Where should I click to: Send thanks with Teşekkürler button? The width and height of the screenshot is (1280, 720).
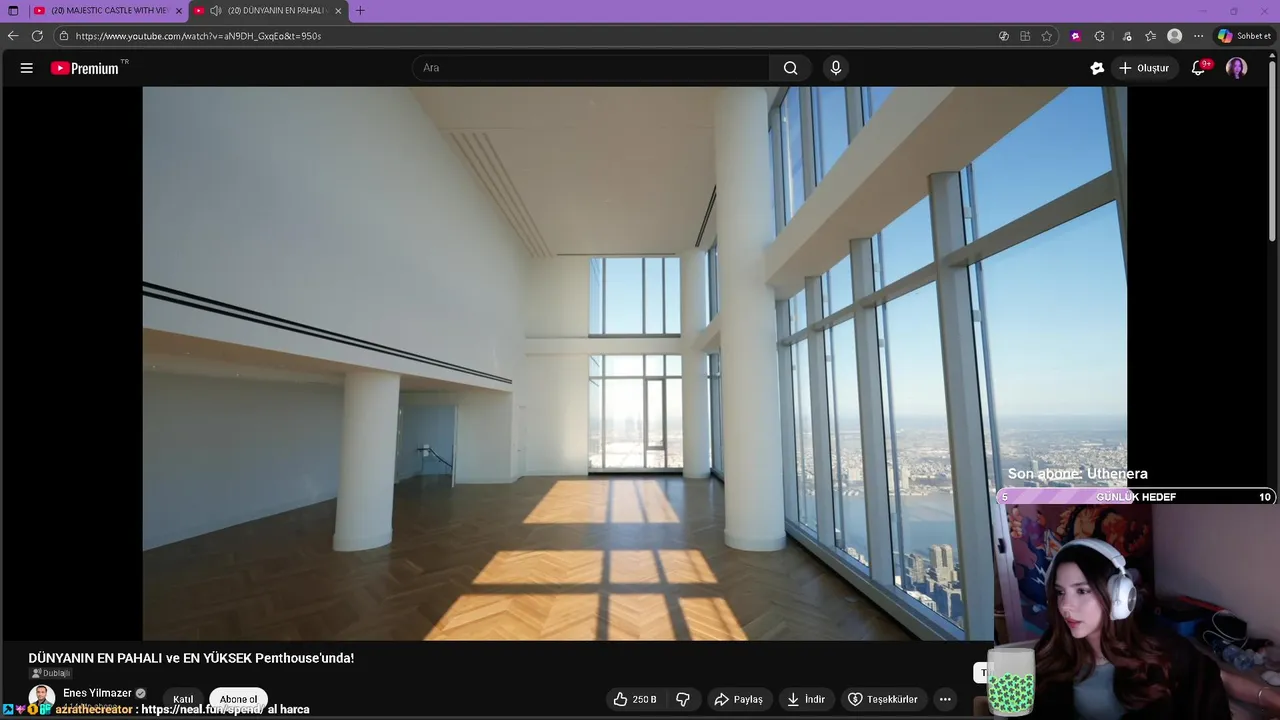click(x=883, y=699)
